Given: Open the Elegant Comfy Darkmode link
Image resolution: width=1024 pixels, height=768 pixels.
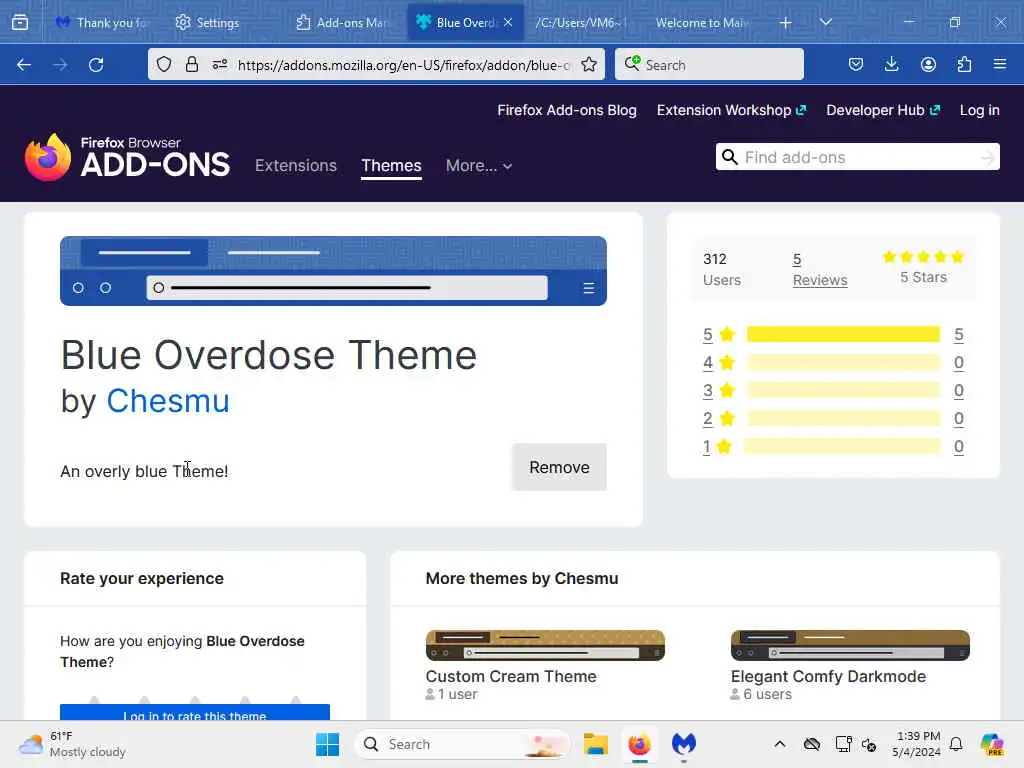Looking at the screenshot, I should pyautogui.click(x=828, y=677).
